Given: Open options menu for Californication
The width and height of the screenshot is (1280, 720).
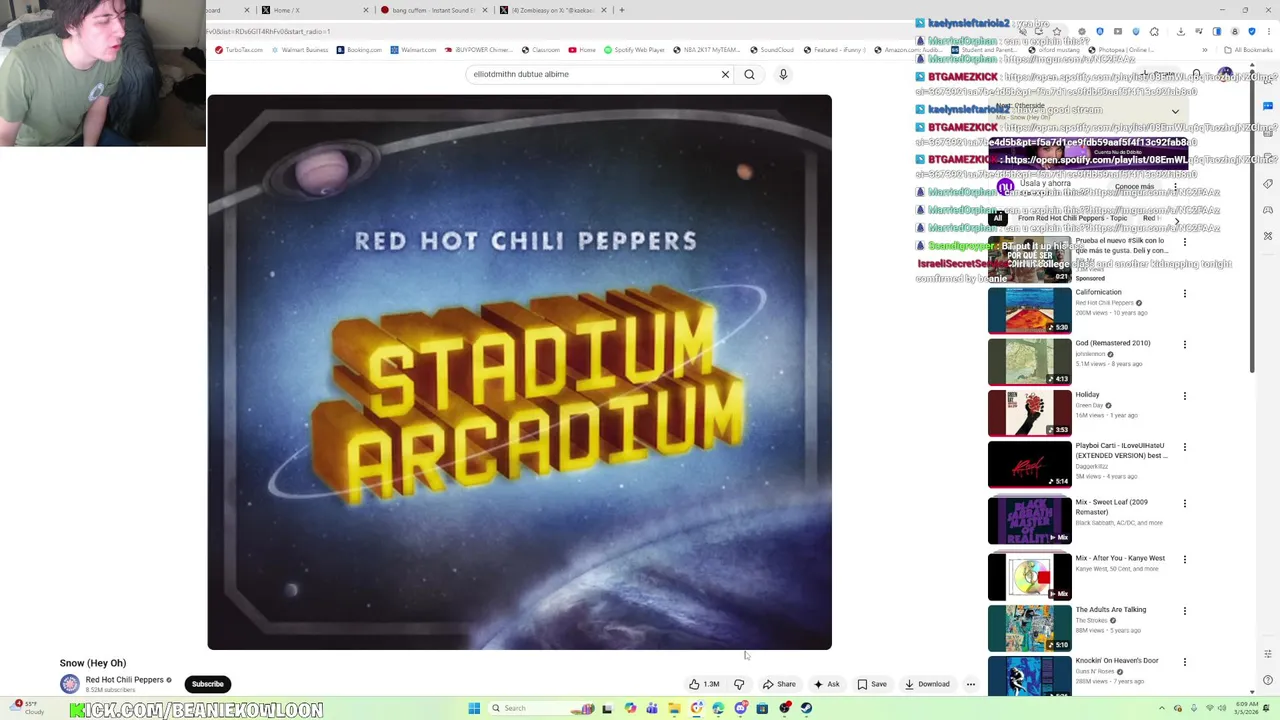Looking at the screenshot, I should click(x=1185, y=294).
